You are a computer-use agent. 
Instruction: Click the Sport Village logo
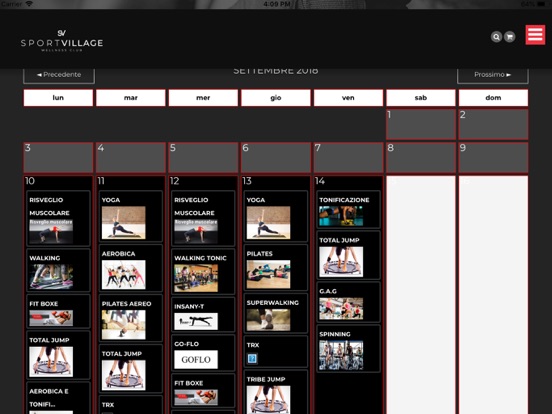click(62, 40)
